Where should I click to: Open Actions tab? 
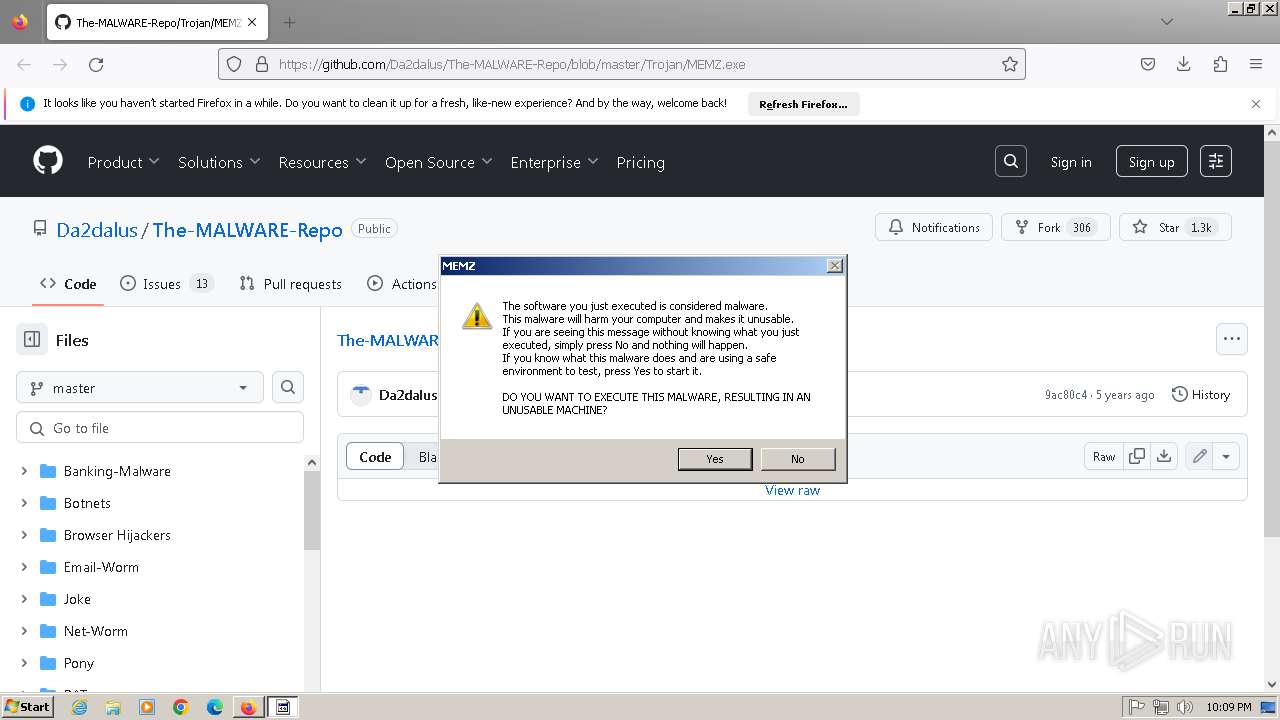402,284
